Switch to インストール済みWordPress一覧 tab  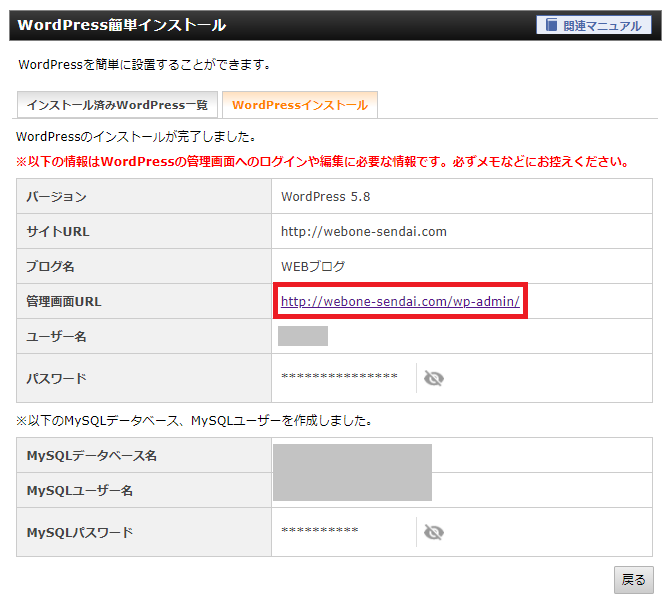pyautogui.click(x=117, y=105)
